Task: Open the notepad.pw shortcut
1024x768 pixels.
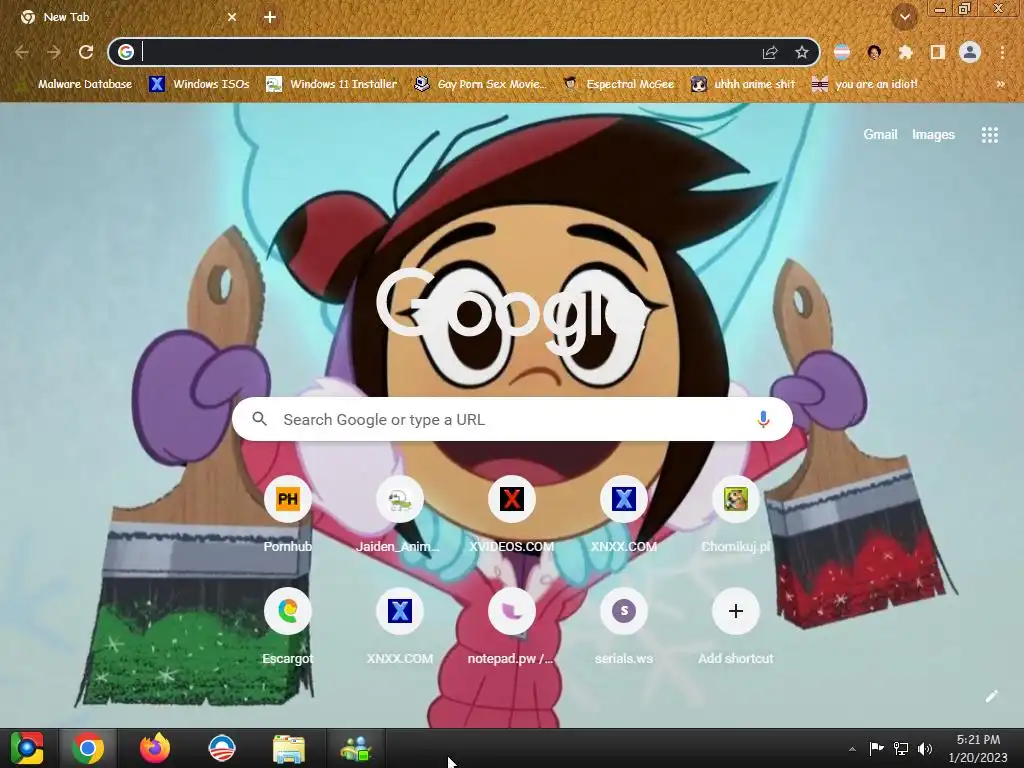Action: 511,627
